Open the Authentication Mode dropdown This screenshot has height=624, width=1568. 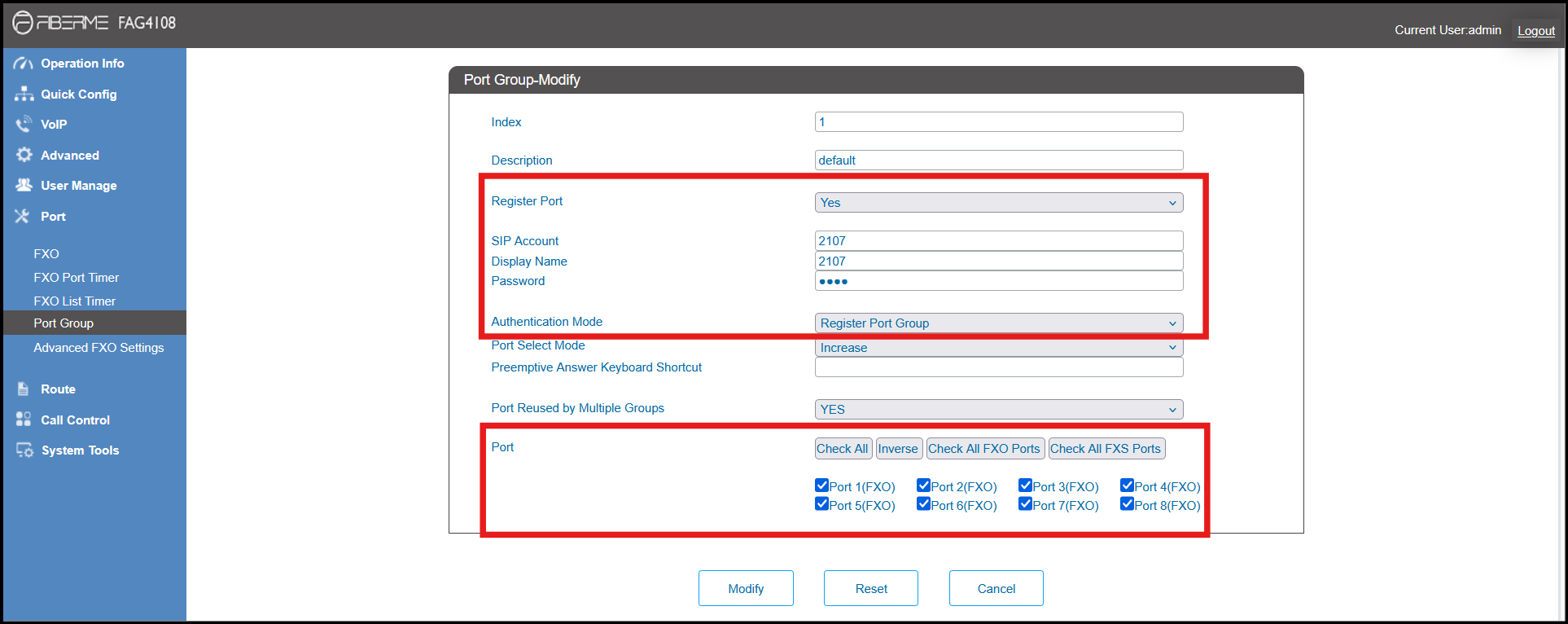click(x=999, y=323)
